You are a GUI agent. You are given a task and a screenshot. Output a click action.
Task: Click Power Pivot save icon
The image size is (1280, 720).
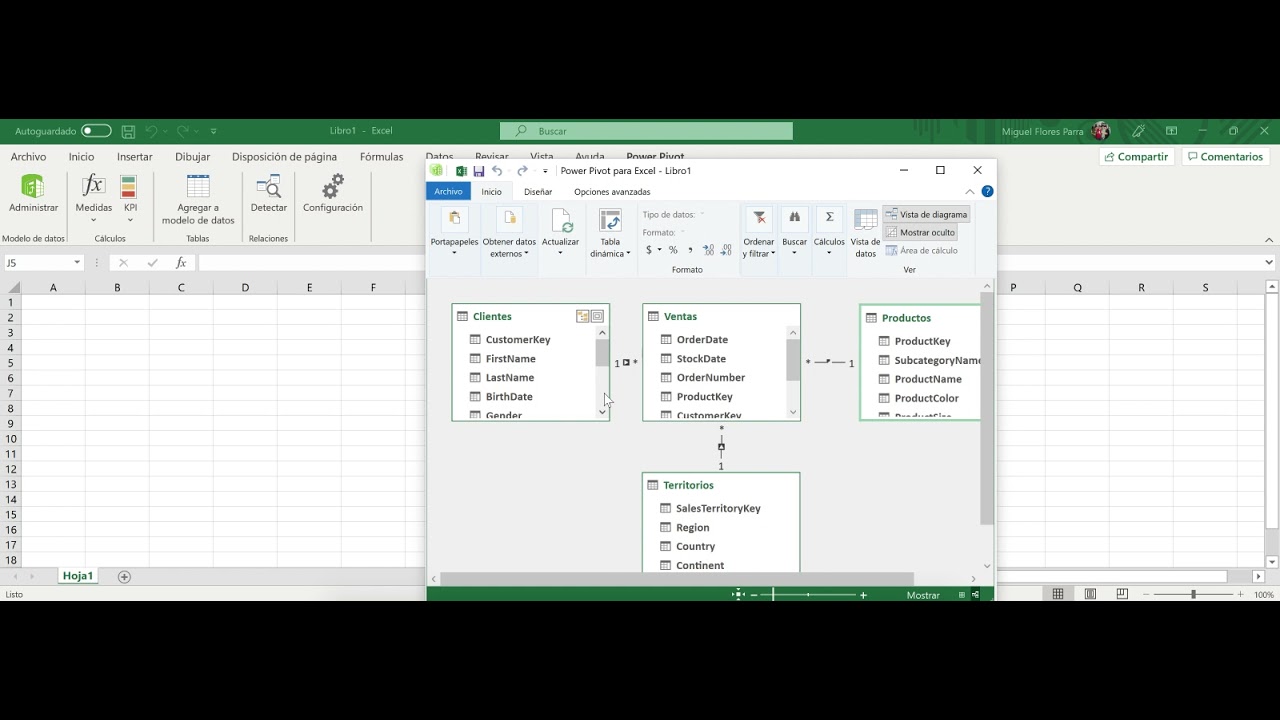[x=479, y=171]
